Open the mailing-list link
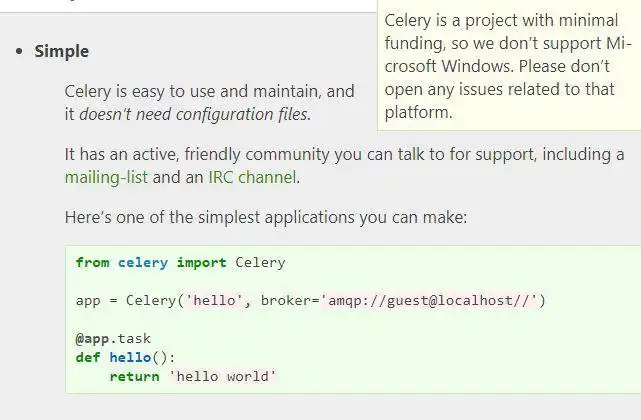Image resolution: width=641 pixels, height=420 pixels. (x=106, y=178)
